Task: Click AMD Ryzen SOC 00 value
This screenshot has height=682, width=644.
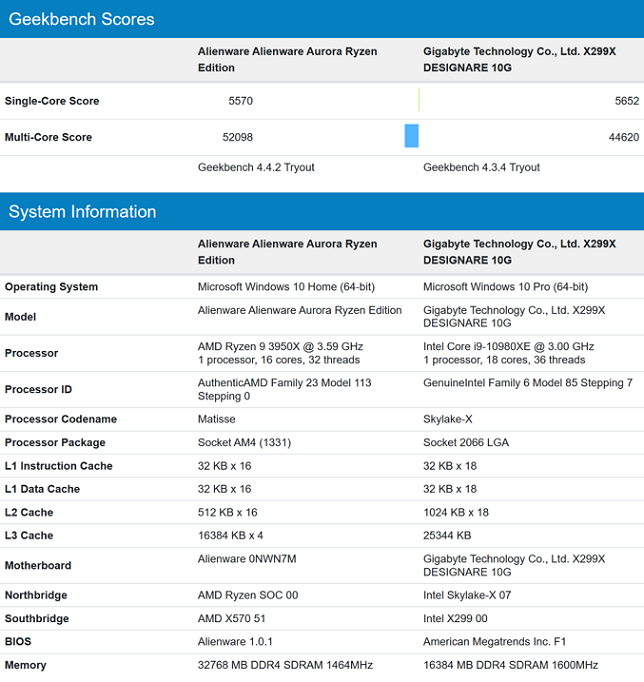Action: [x=248, y=595]
